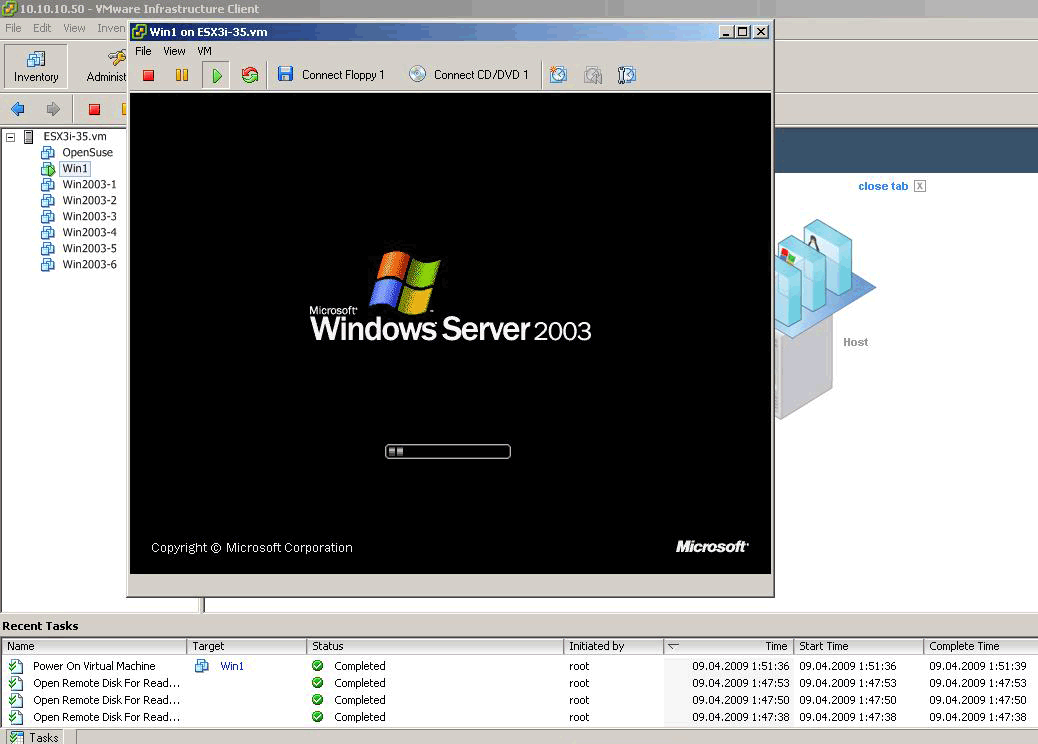The image size is (1038, 744).
Task: Select the ESX3i-35.vm host label
Action: coord(75,136)
